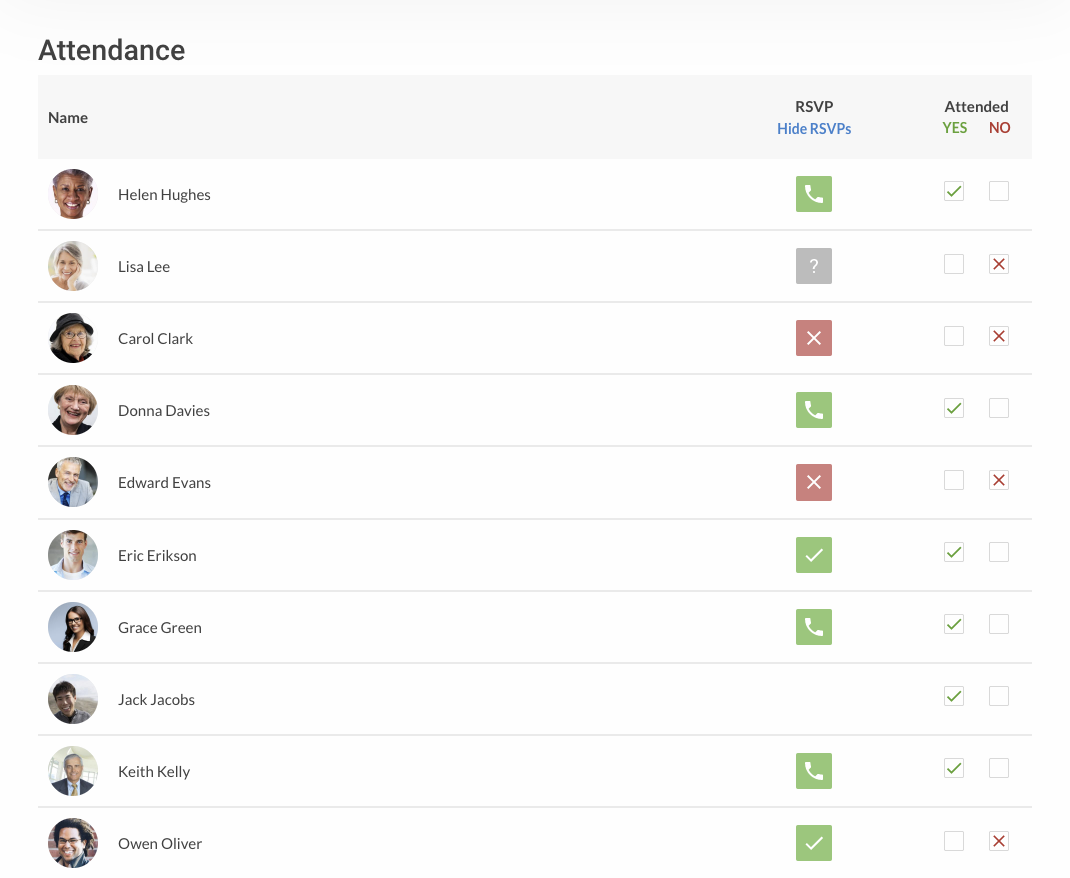This screenshot has width=1070, height=878.
Task: Uncheck Jack Jacobs's YES attendance box
Action: point(953,696)
